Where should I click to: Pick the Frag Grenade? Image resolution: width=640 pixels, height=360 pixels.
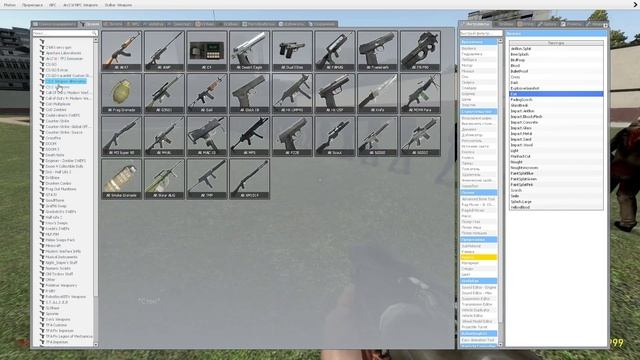pos(121,93)
